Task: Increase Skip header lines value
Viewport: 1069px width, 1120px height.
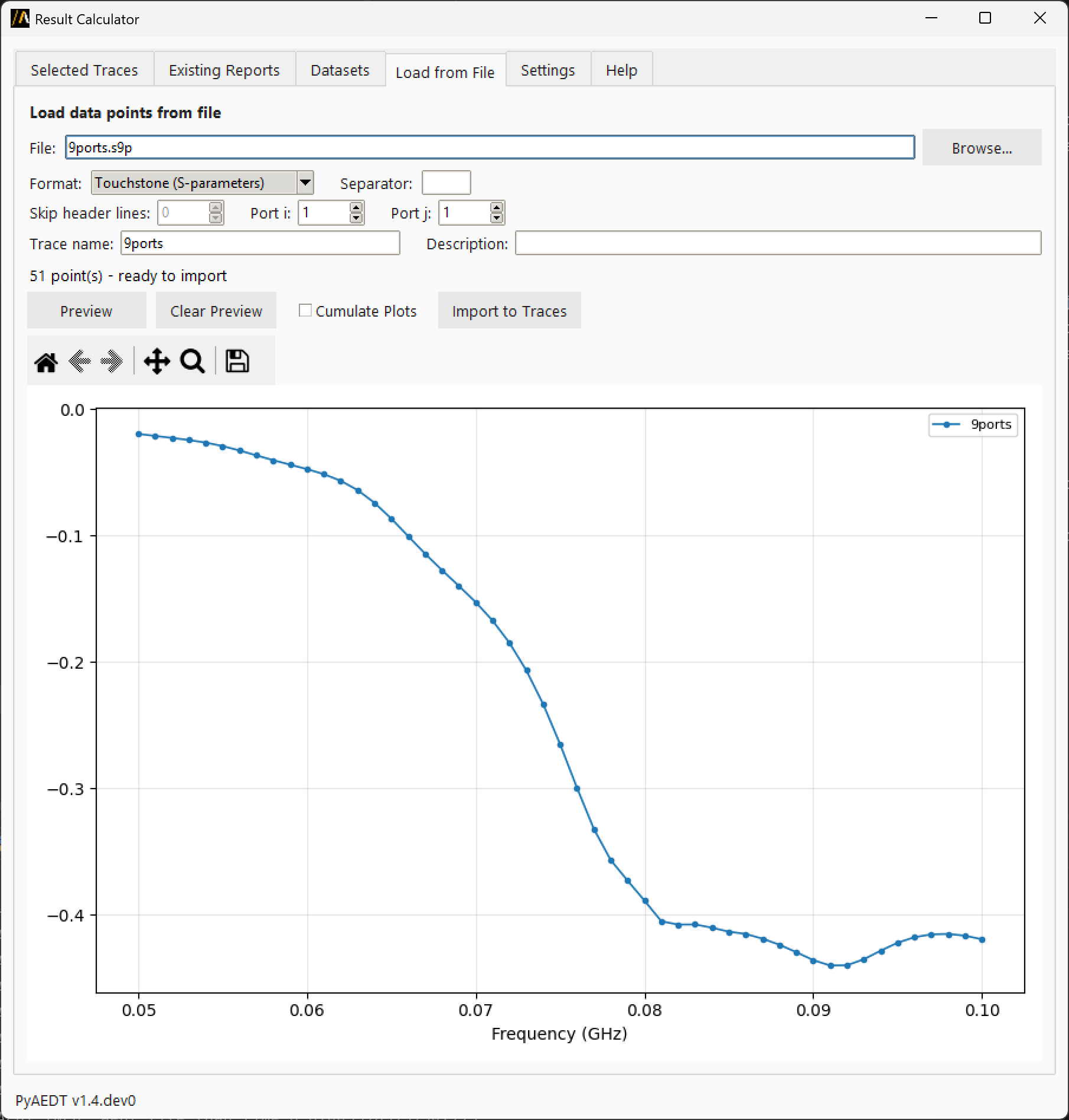Action: tap(216, 207)
